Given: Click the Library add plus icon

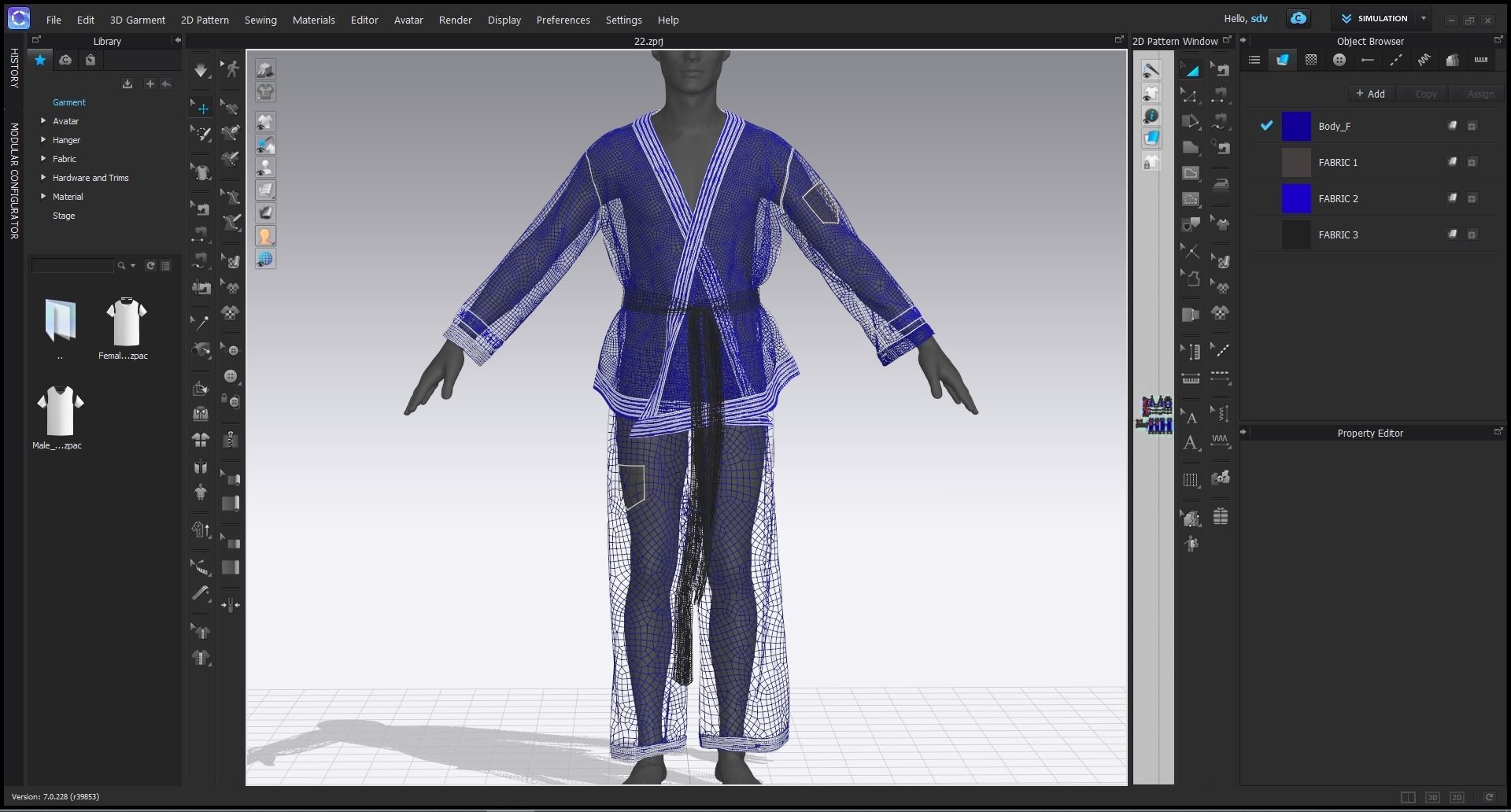Looking at the screenshot, I should click(150, 84).
